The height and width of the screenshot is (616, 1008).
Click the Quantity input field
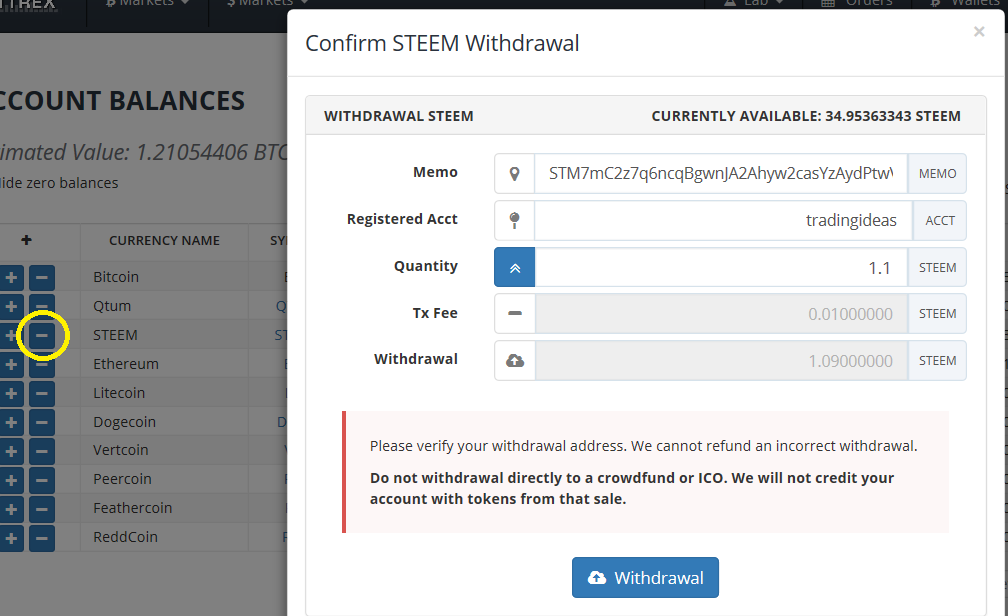(721, 267)
